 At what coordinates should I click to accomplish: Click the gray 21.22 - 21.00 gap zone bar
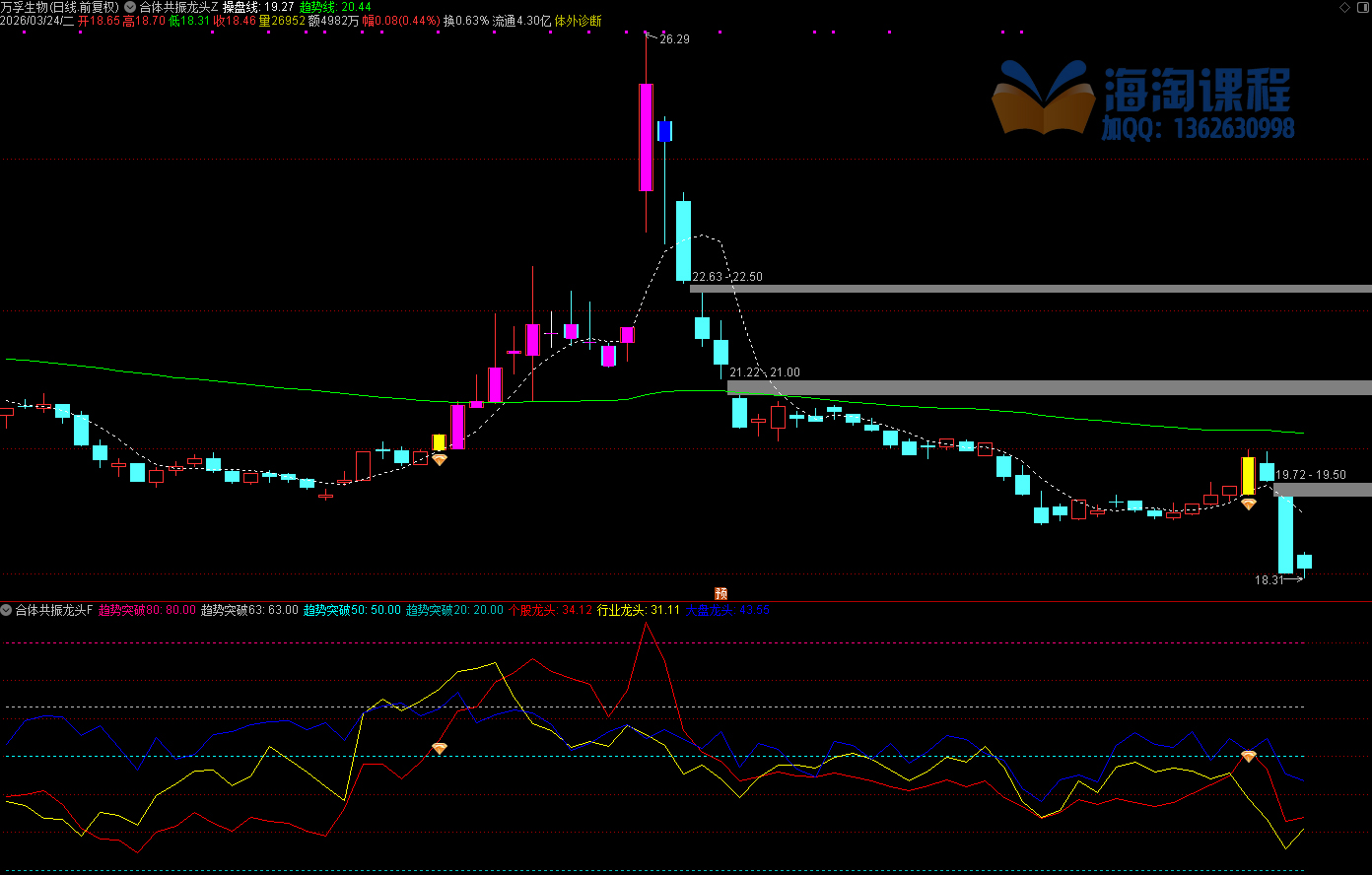1049,387
